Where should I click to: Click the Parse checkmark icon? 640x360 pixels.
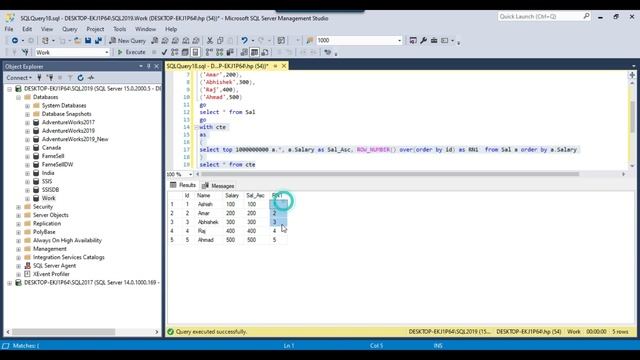tap(164, 52)
